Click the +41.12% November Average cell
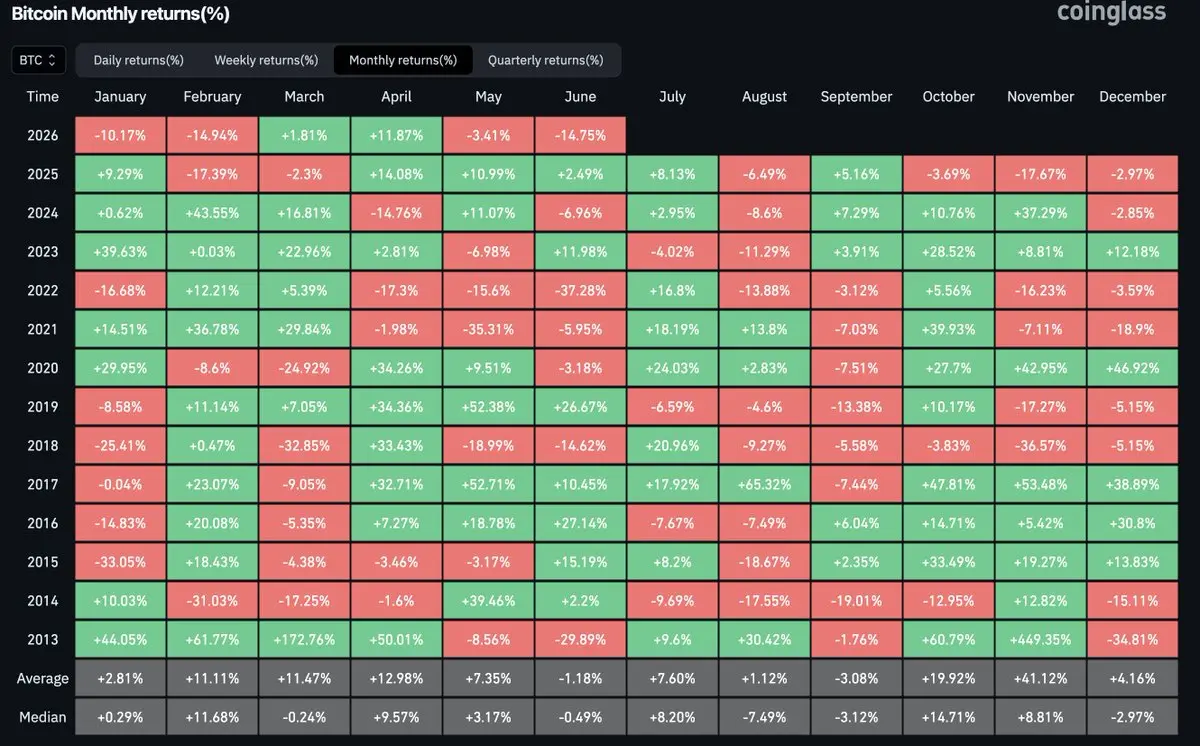Viewport: 1200px width, 746px height. point(1040,679)
